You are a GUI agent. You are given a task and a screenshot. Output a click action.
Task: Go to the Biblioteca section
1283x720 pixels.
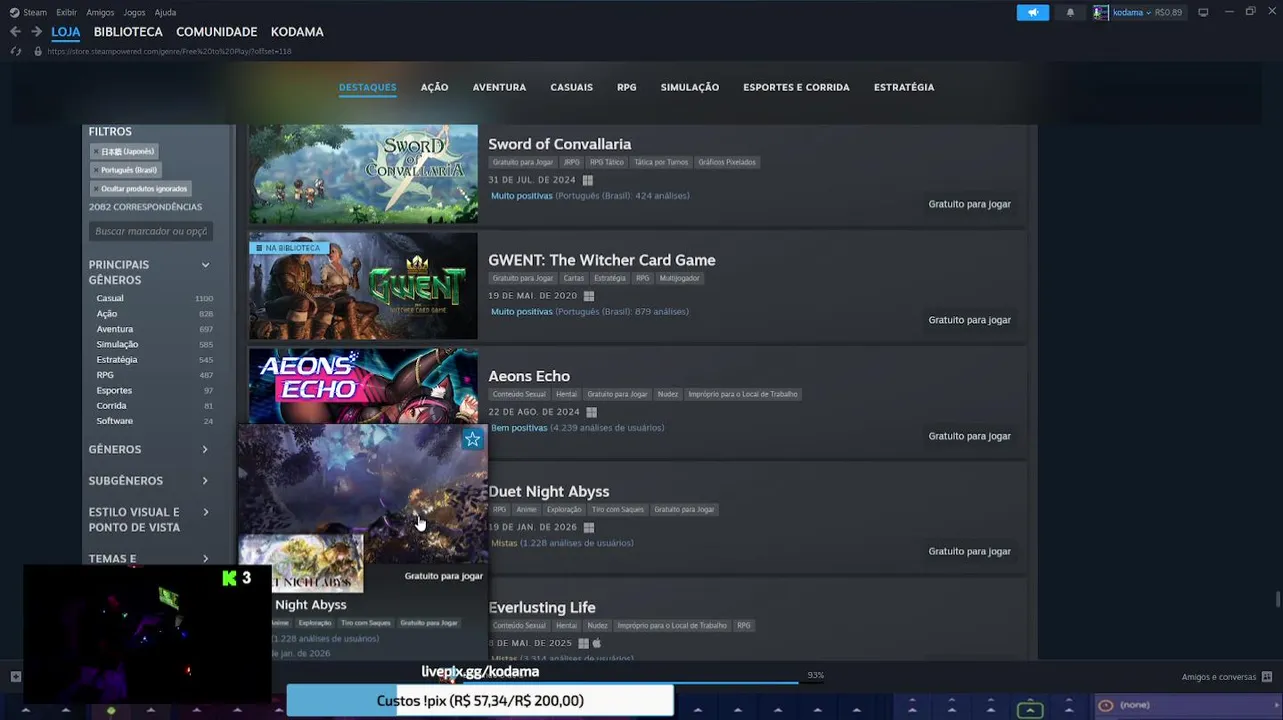128,32
